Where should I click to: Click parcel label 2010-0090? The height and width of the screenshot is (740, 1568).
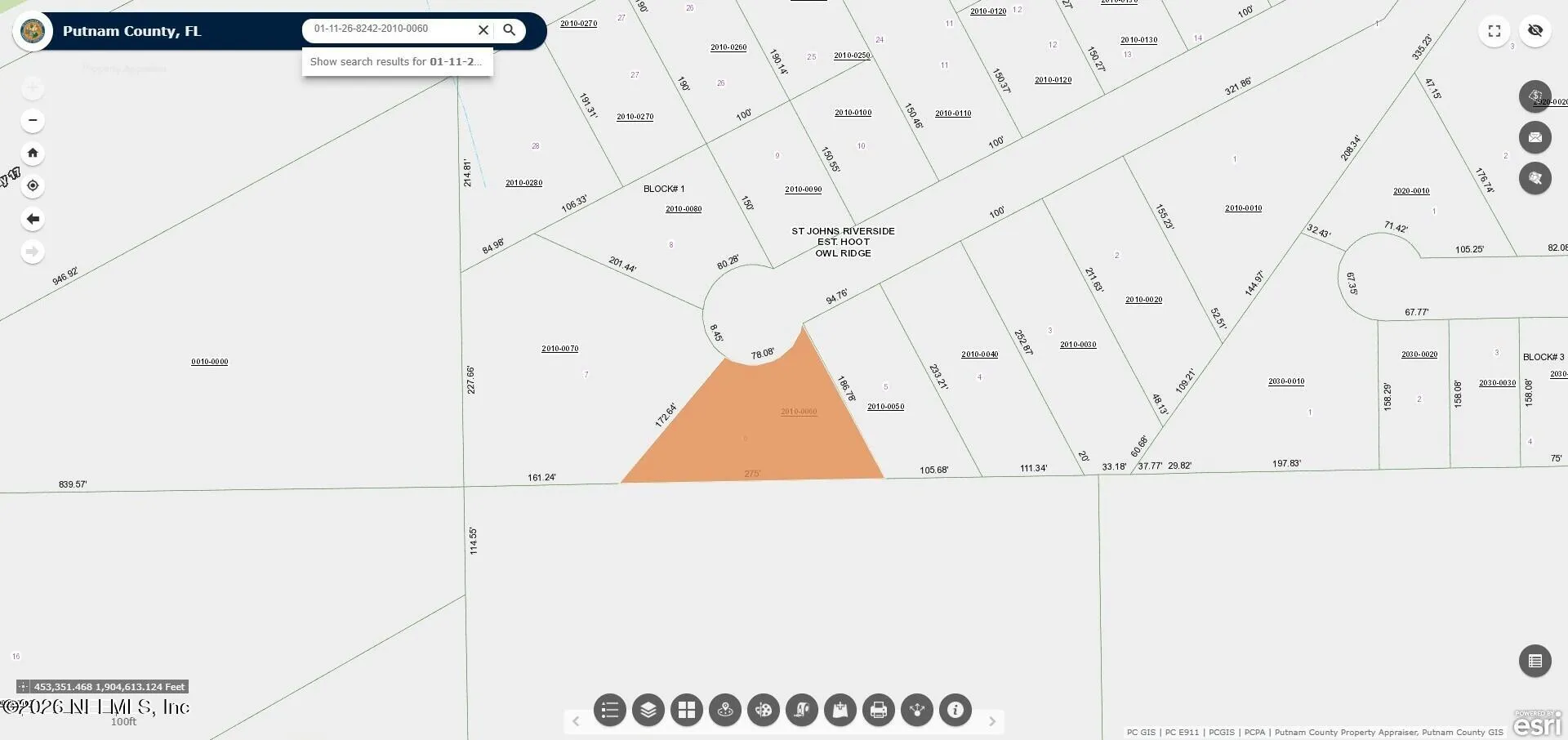[804, 189]
